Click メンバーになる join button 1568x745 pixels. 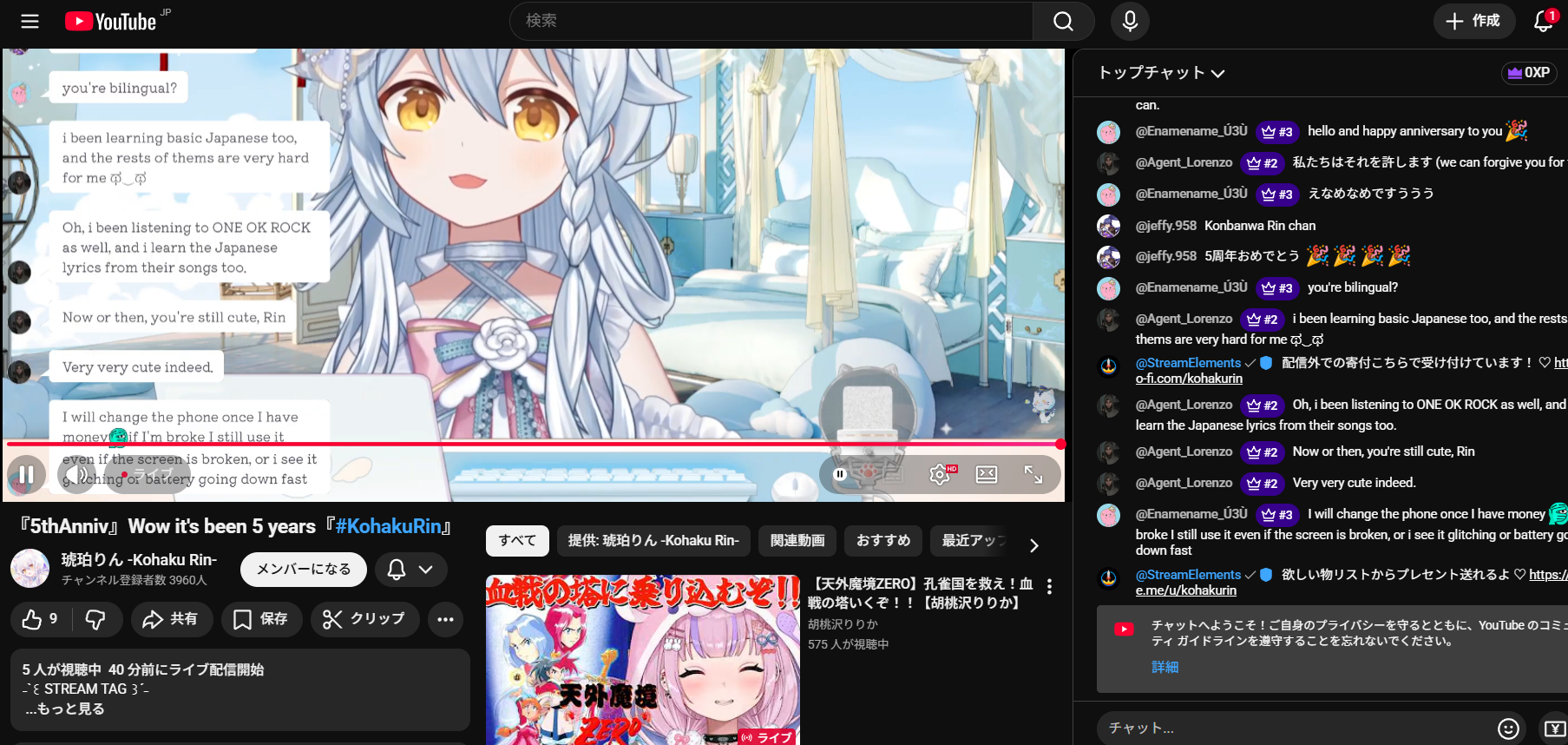point(304,570)
